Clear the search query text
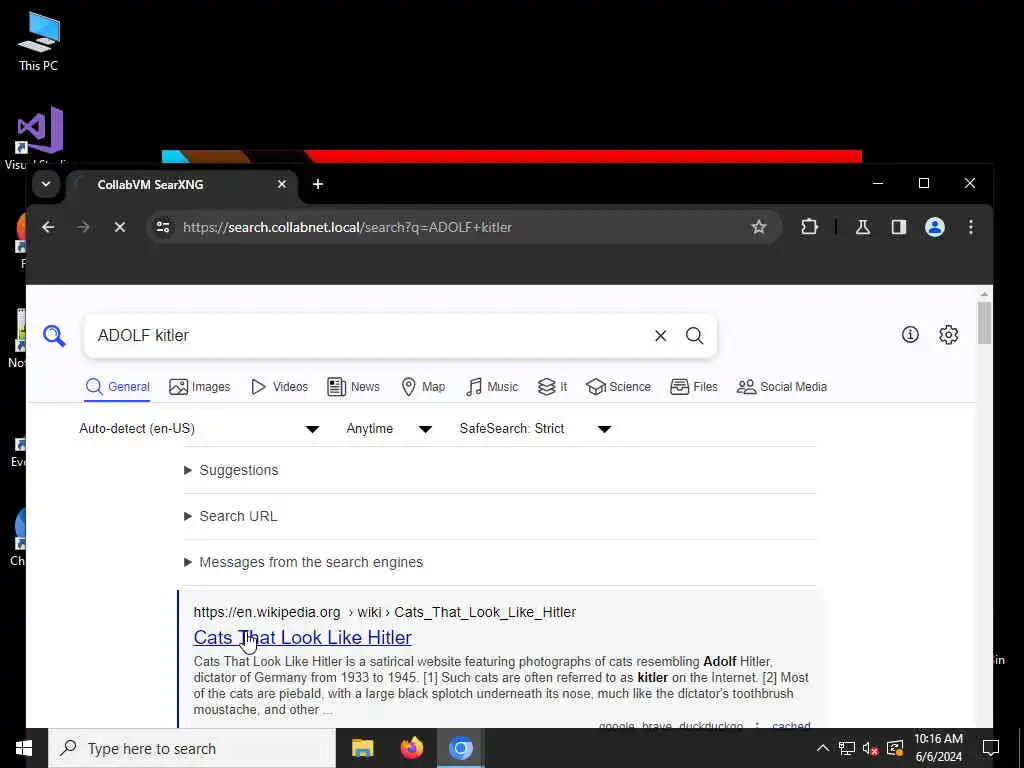Image resolution: width=1024 pixels, height=768 pixels. point(660,336)
